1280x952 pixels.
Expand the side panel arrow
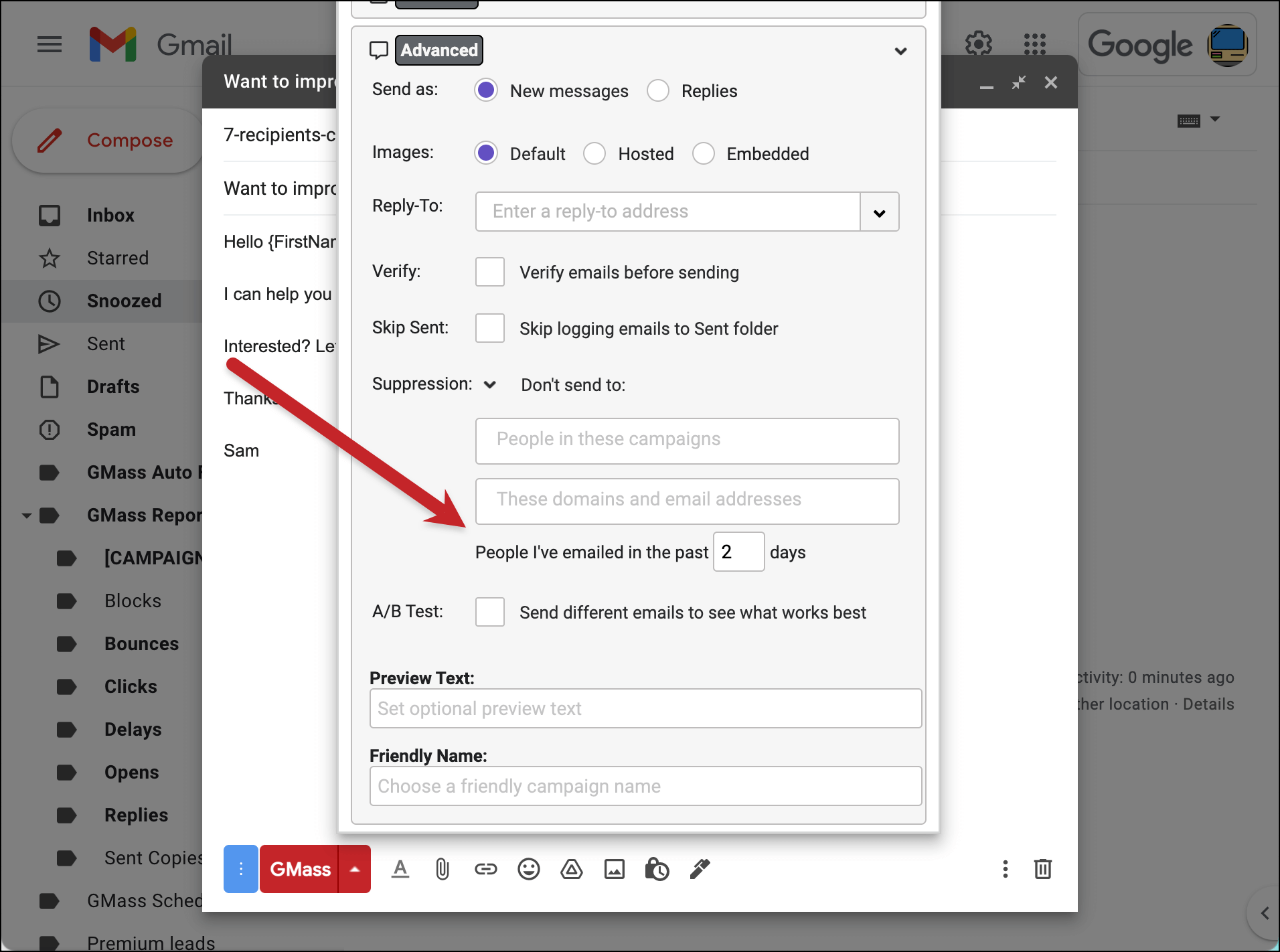[x=1265, y=913]
